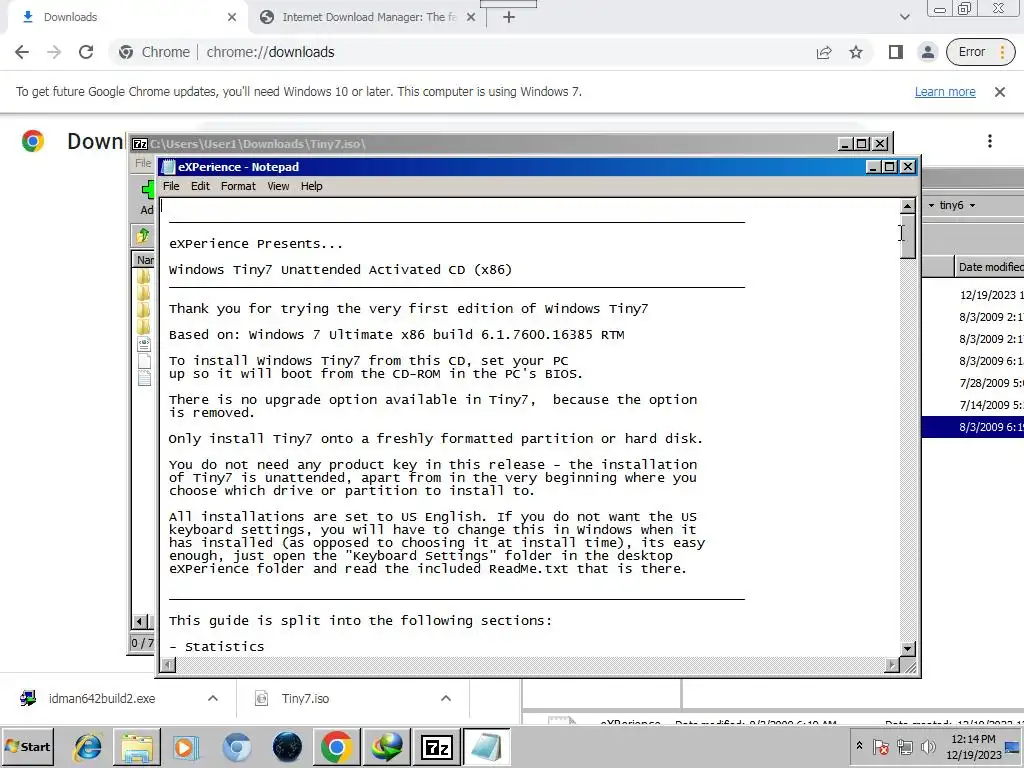Open Notepad Format menu
Viewport: 1024px width, 768px height.
(238, 186)
